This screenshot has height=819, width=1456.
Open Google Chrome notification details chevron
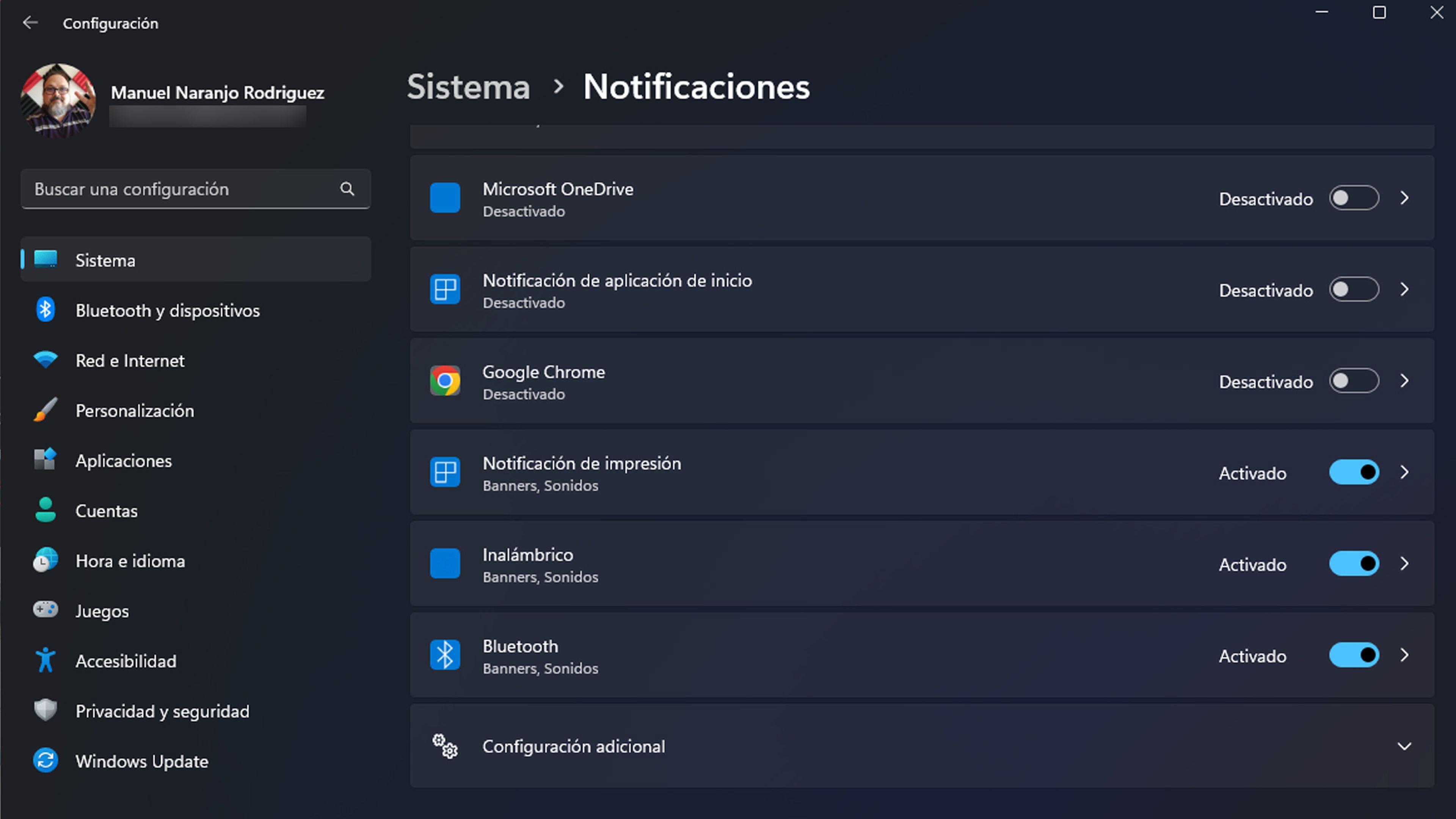(x=1404, y=380)
